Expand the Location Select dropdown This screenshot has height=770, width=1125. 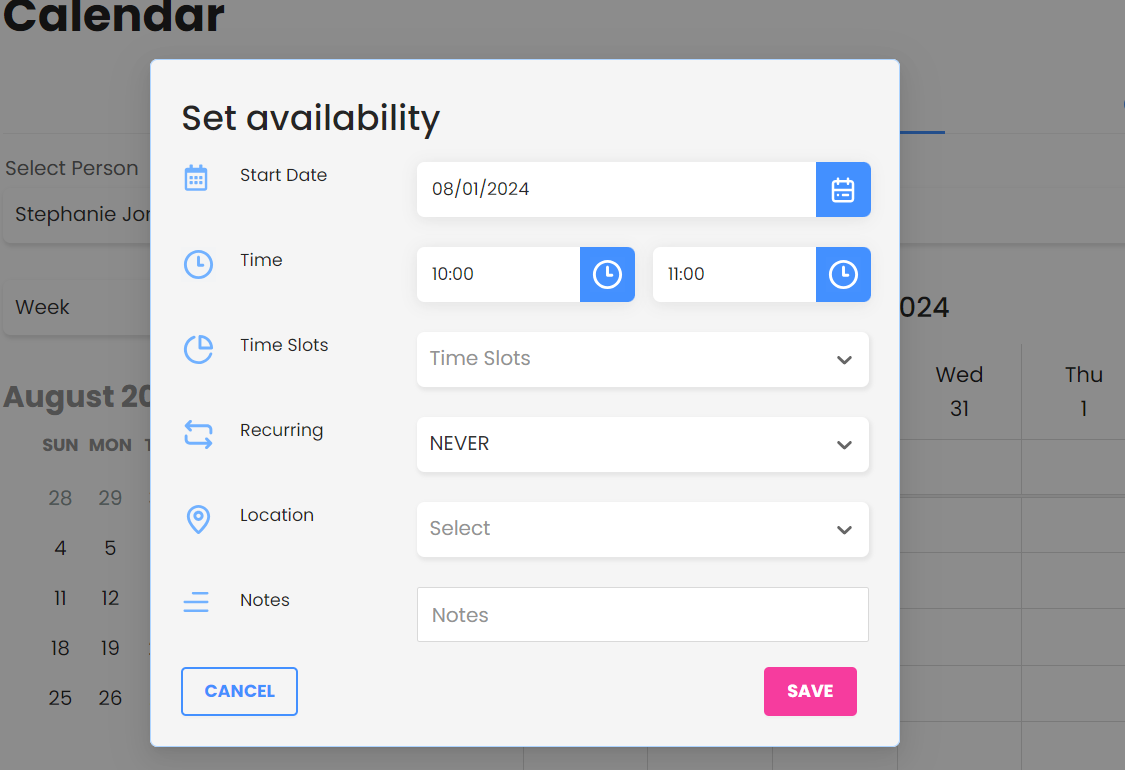642,530
